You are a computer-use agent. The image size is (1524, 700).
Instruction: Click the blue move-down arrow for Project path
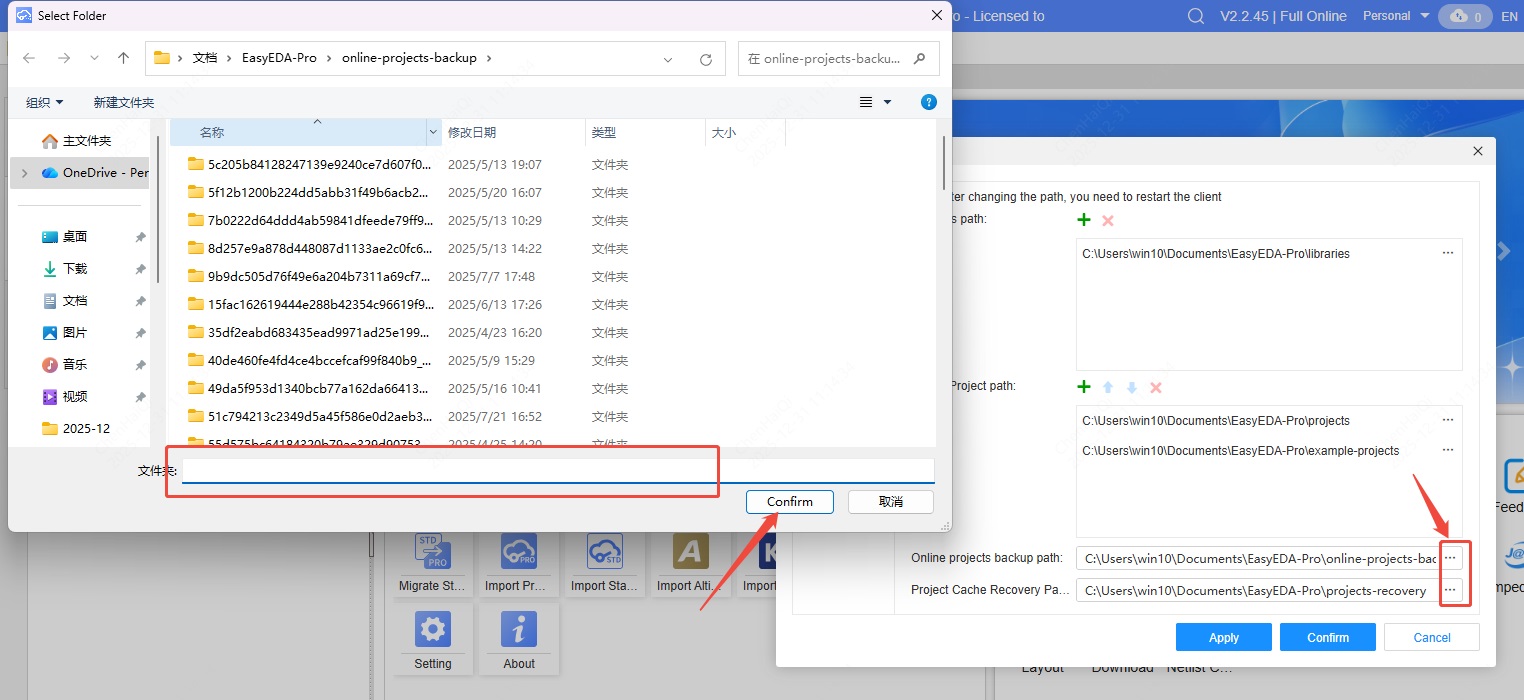pos(1132,387)
